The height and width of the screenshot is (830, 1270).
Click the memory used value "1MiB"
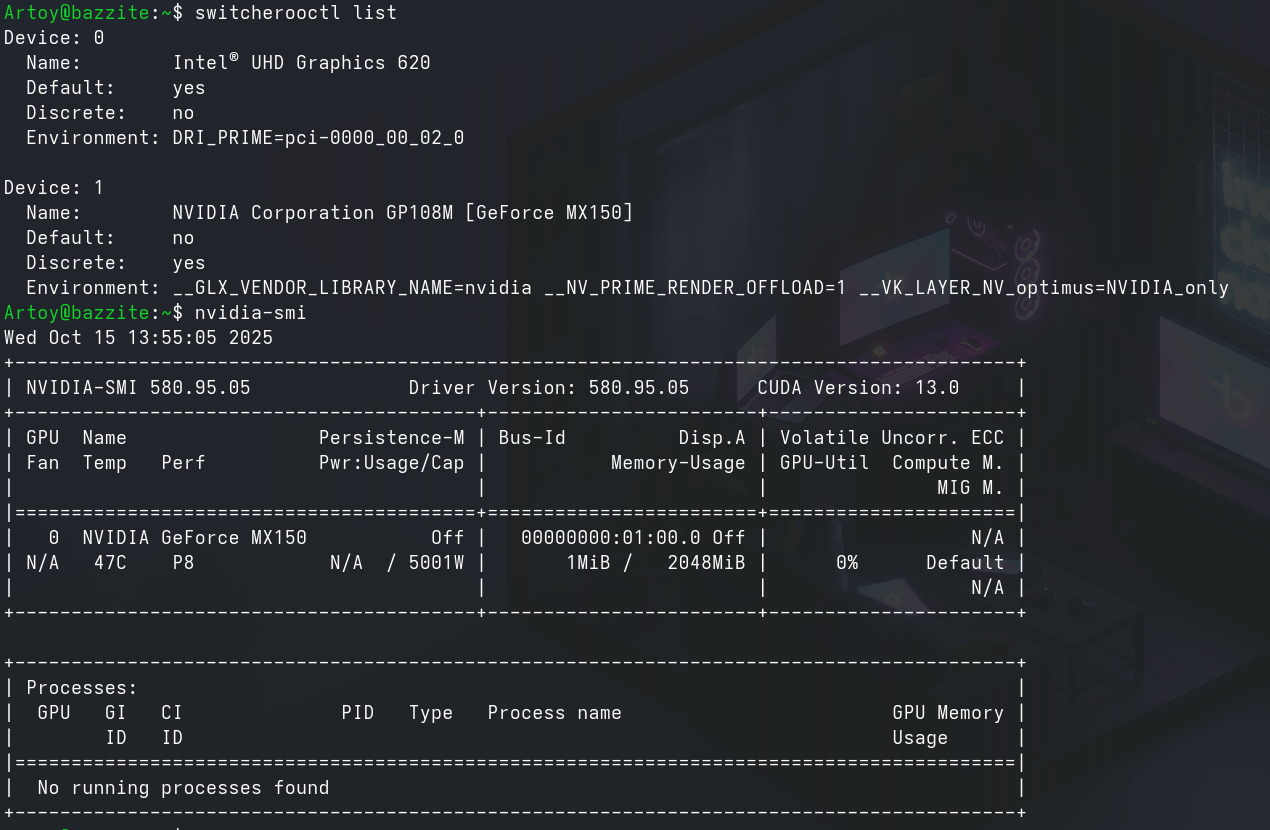tap(588, 563)
